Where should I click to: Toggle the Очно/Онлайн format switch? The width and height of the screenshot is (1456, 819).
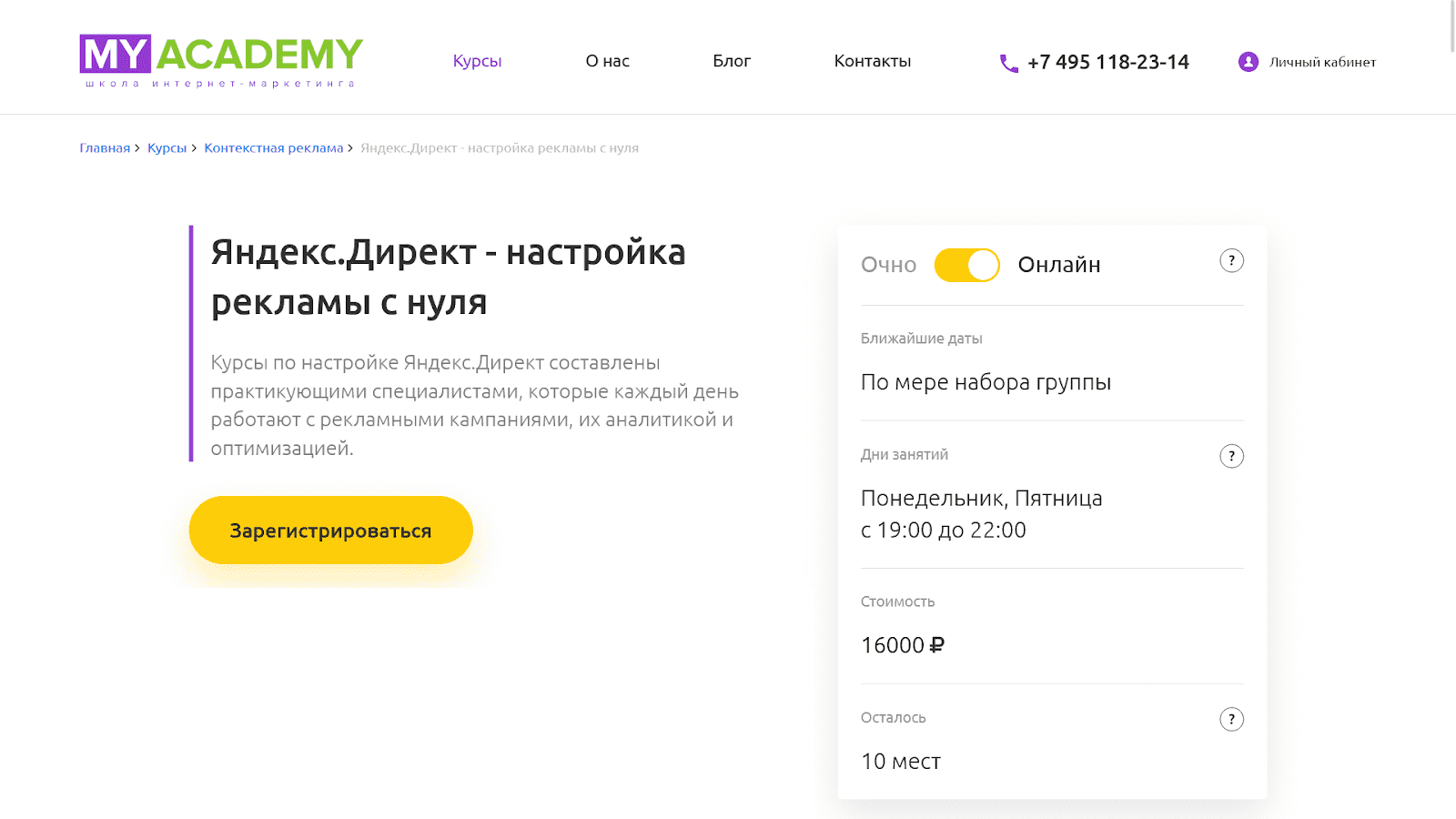pos(966,265)
